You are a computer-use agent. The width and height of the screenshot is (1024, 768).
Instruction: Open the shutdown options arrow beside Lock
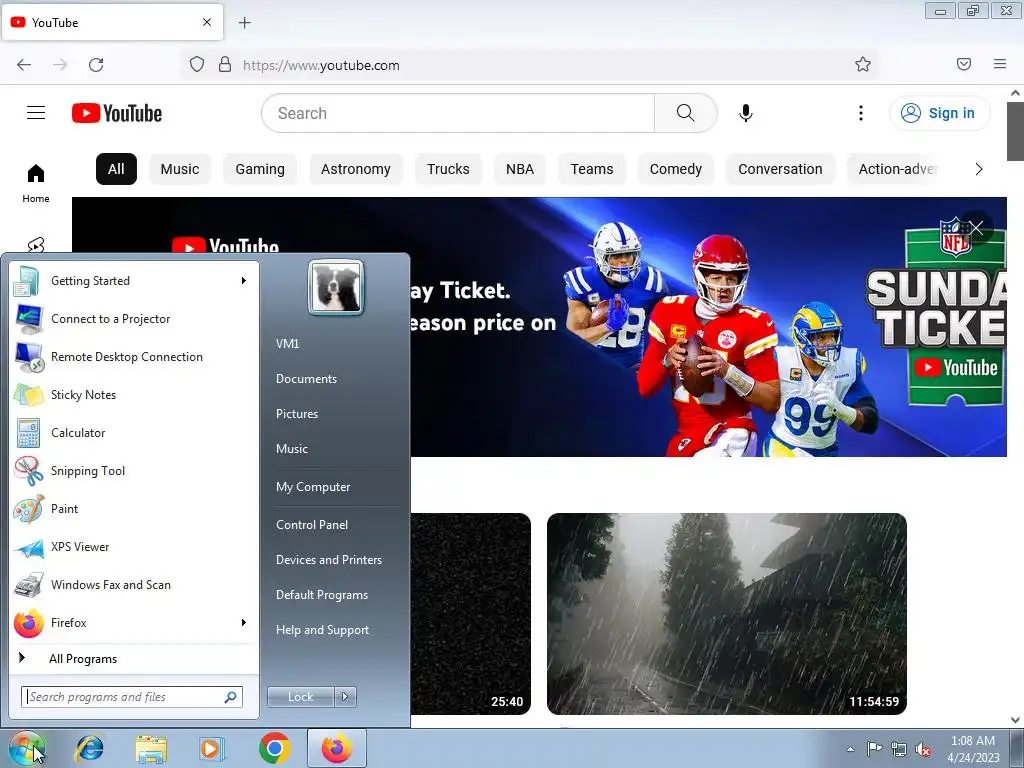click(345, 697)
